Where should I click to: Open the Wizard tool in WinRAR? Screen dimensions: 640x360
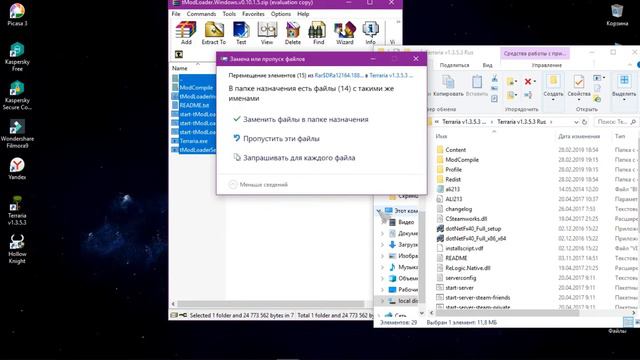[x=344, y=33]
